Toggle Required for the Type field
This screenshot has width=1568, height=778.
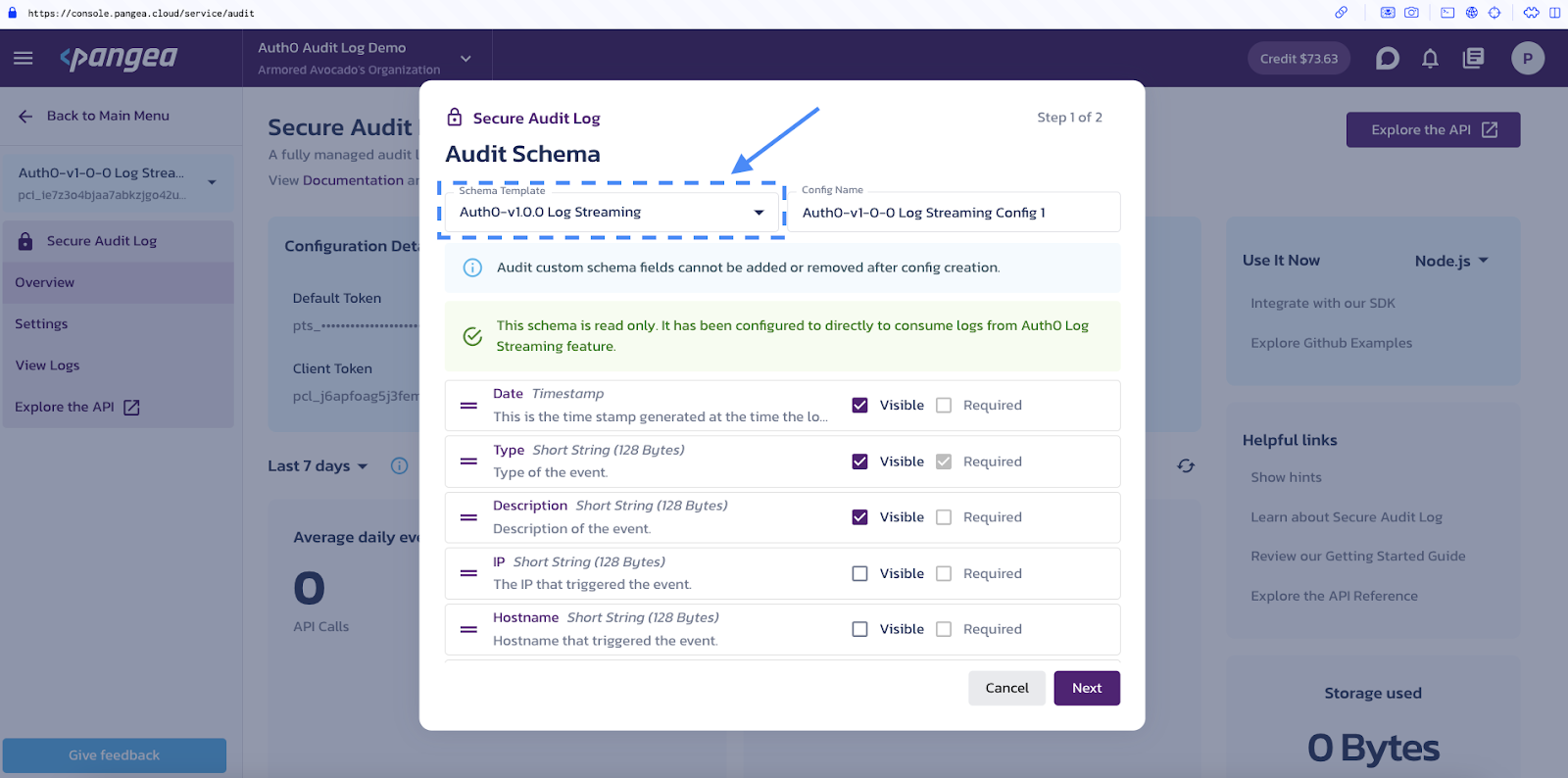point(944,462)
